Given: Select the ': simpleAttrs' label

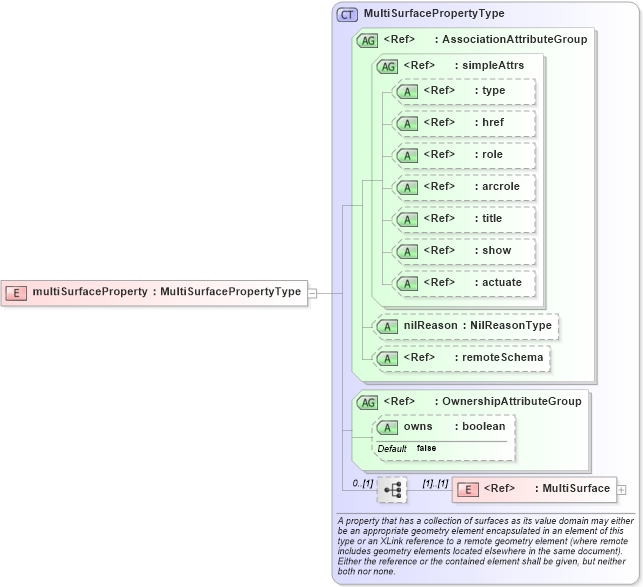Looking at the screenshot, I should pyautogui.click(x=489, y=65).
